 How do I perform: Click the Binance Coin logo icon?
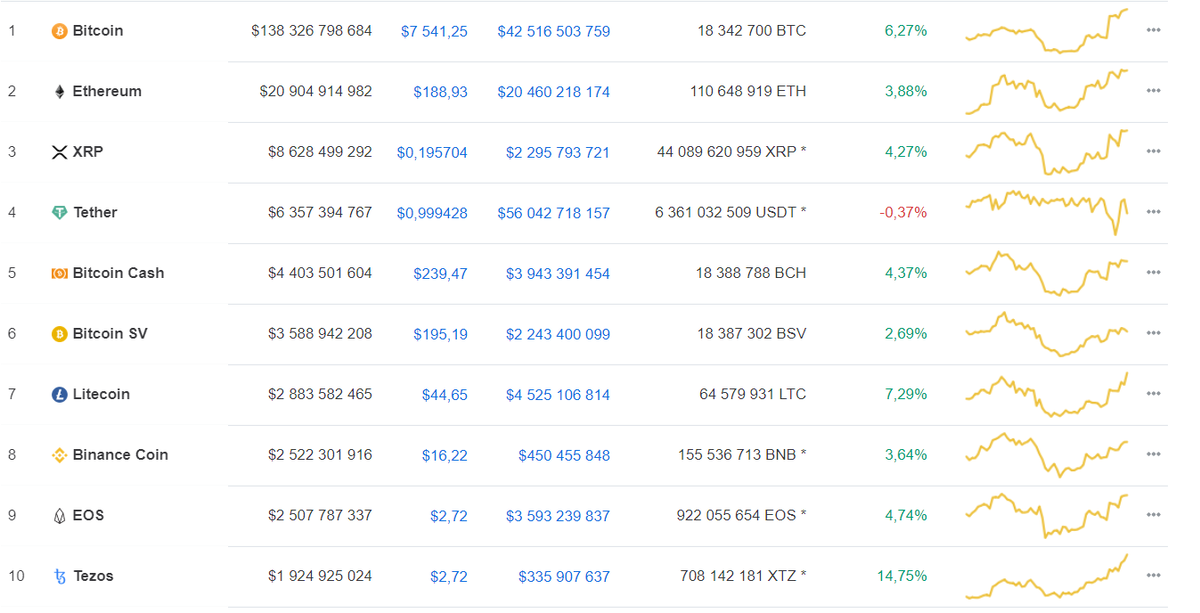(60, 455)
